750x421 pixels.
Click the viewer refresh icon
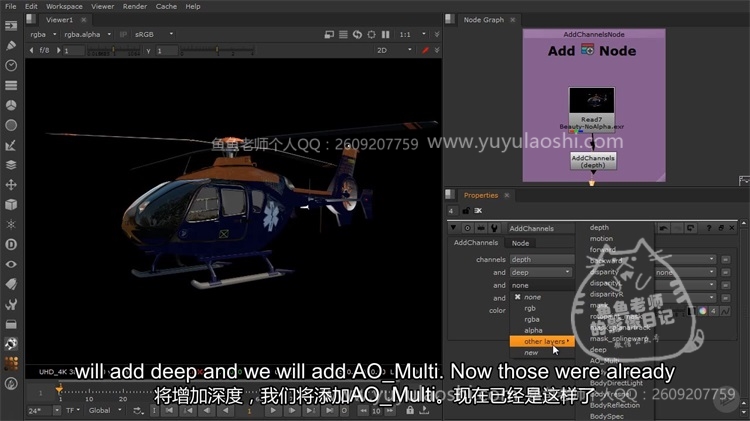tap(356, 34)
